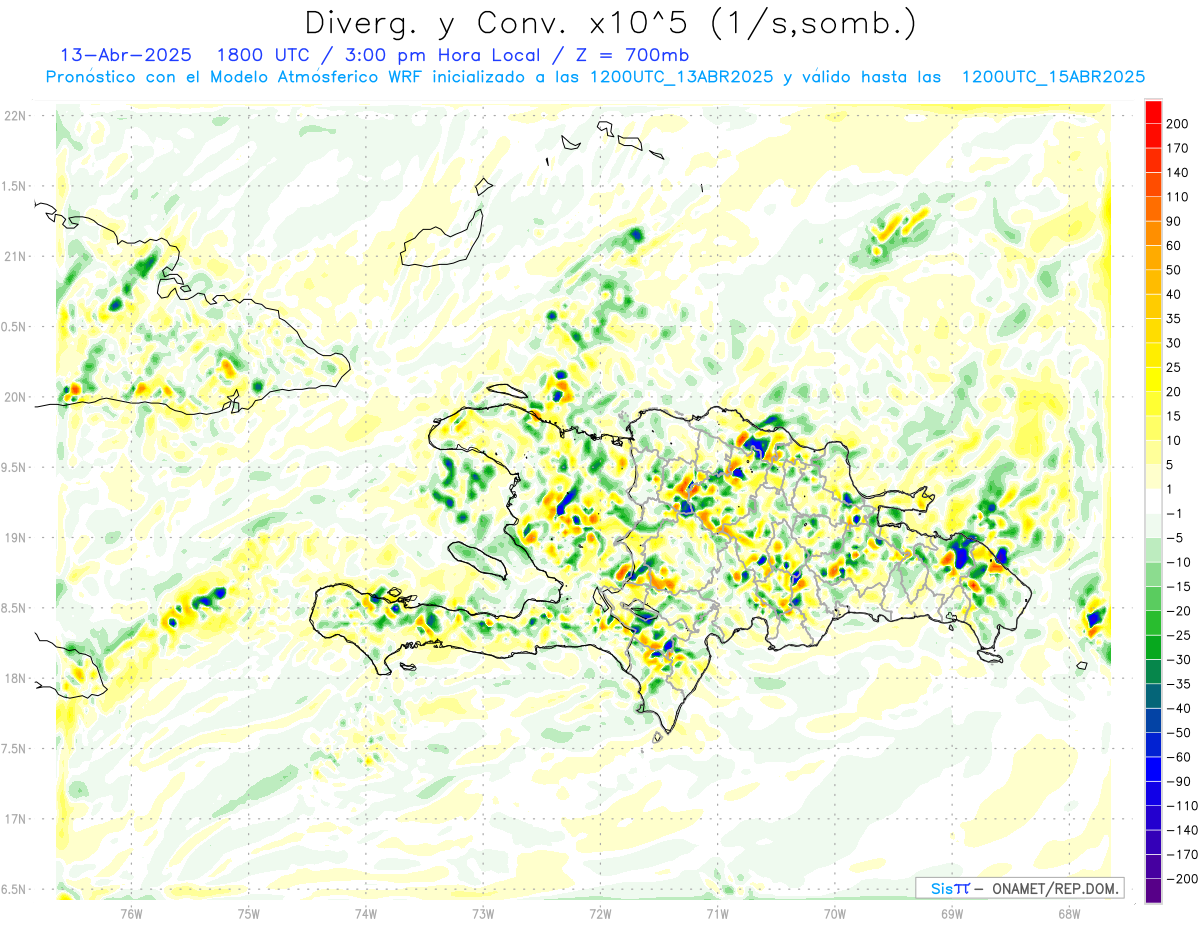
Task: Click the '22N' latitude label
Action: [x=14, y=116]
